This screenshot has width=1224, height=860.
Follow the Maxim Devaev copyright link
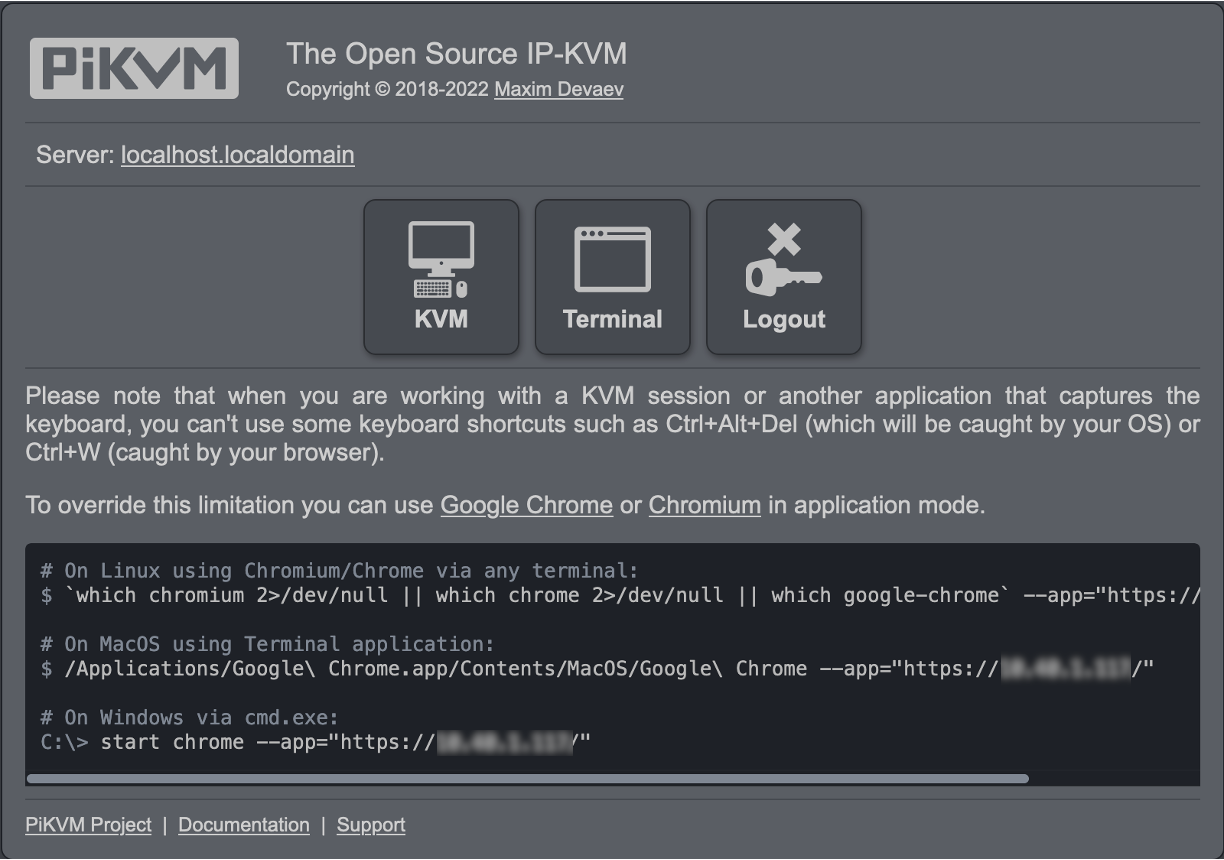(558, 89)
